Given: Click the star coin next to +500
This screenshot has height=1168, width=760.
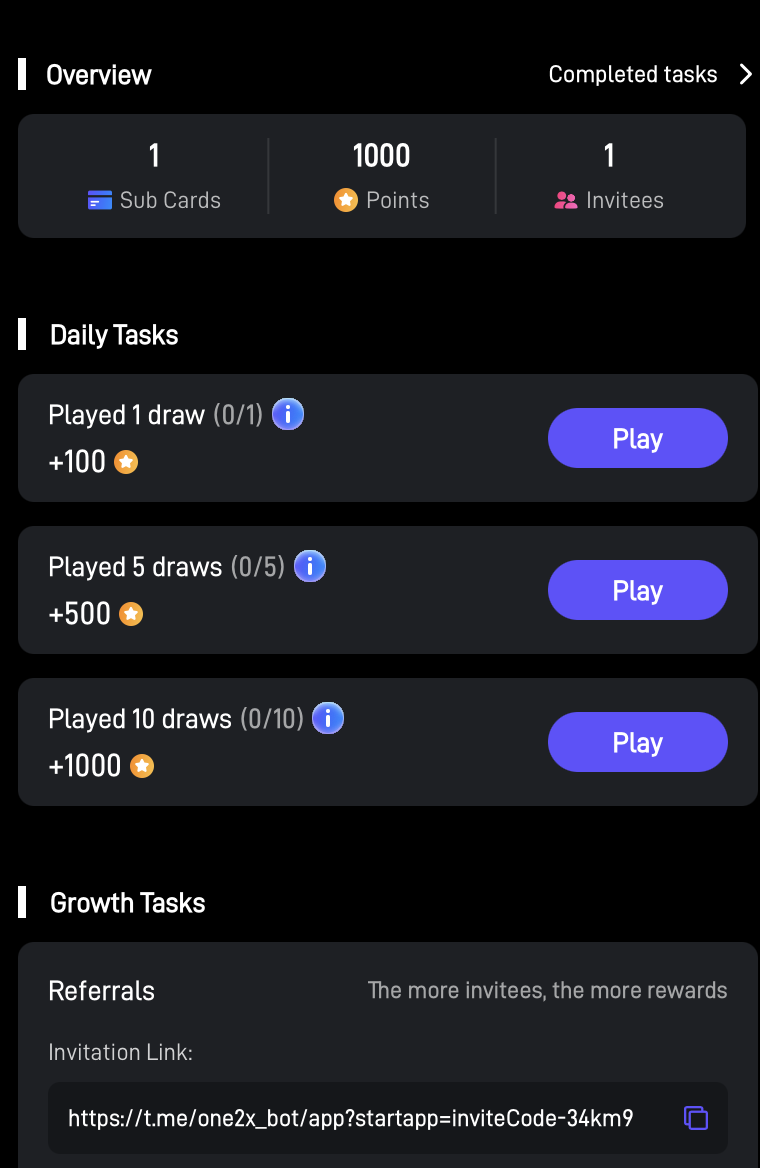Looking at the screenshot, I should pos(131,614).
